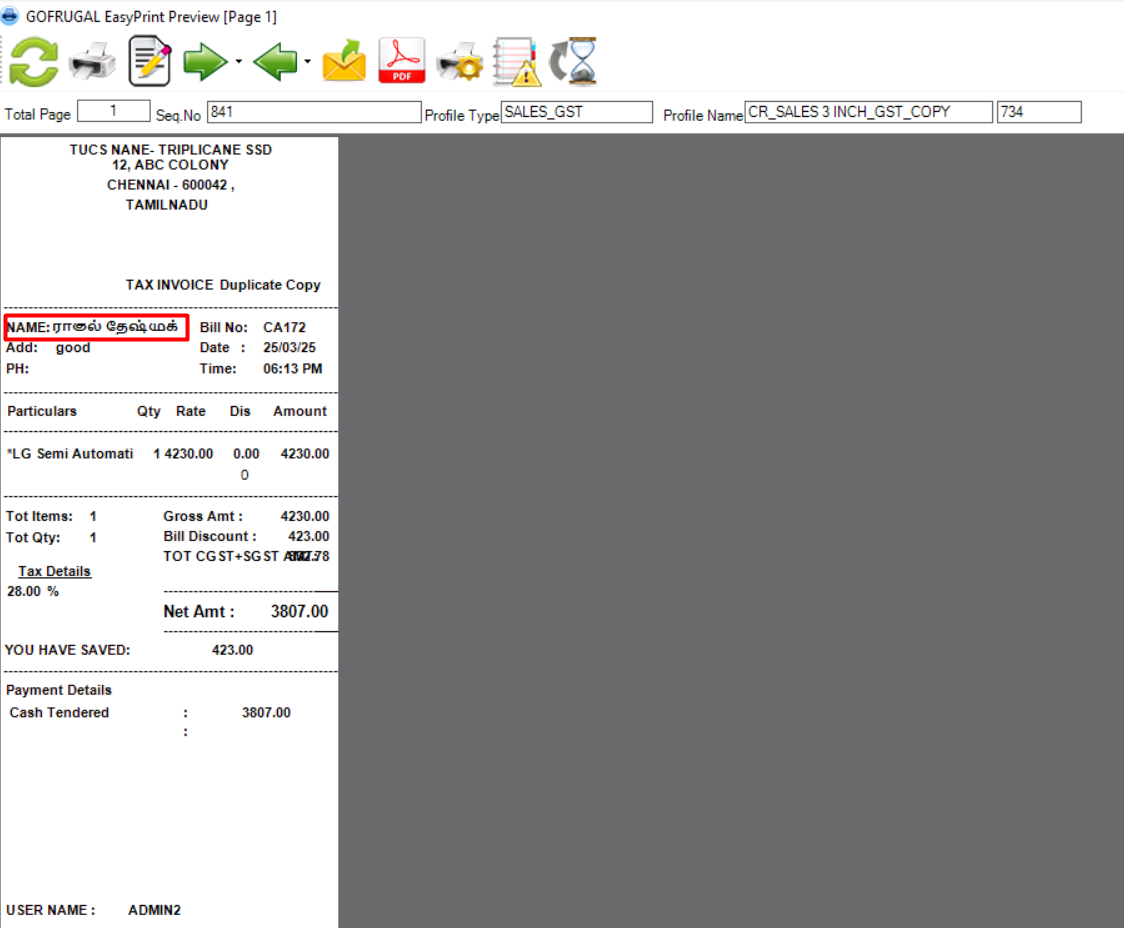Image resolution: width=1124 pixels, height=928 pixels.
Task: Go to previous page green arrow
Action: [275, 62]
